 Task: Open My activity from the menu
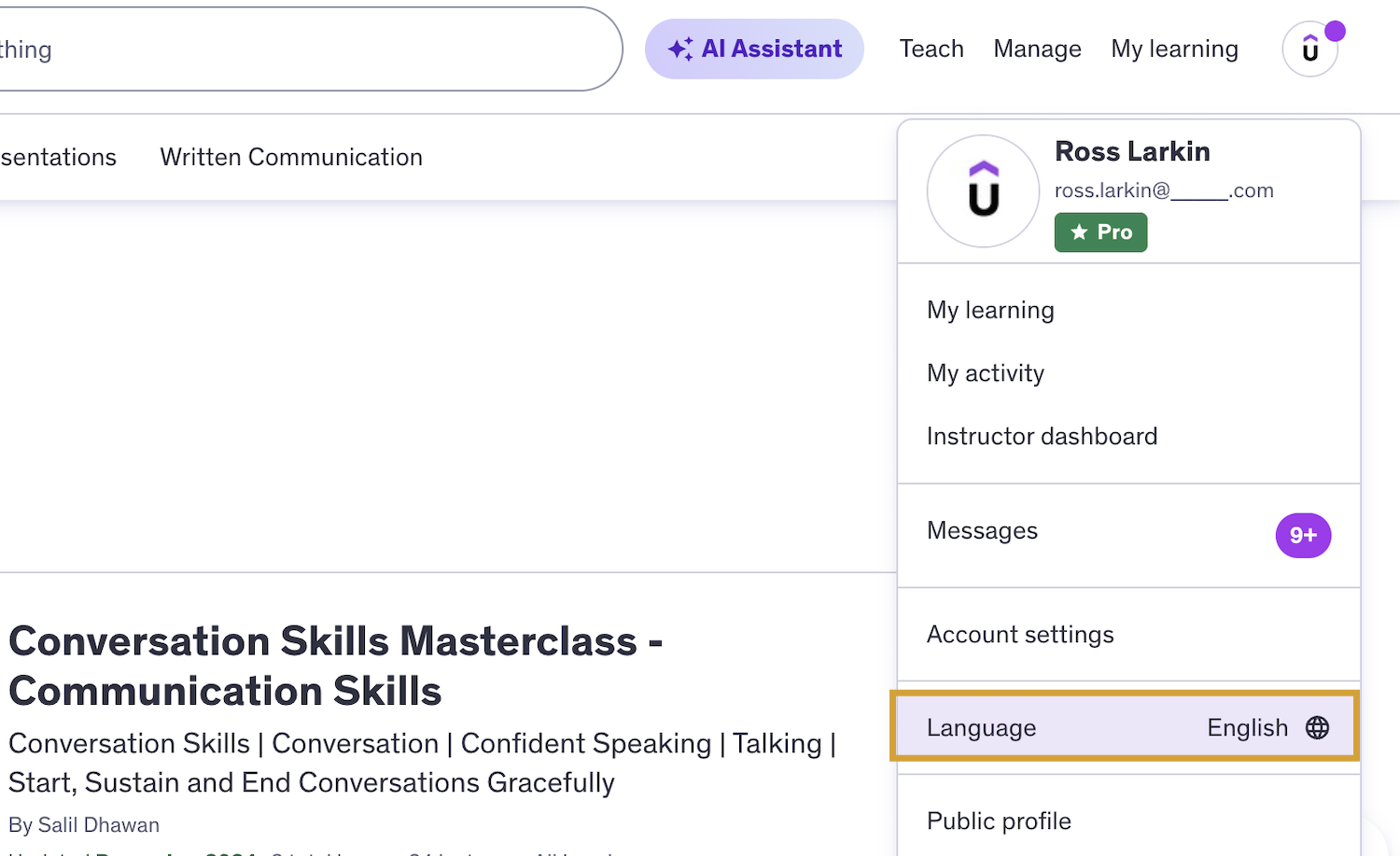tap(985, 373)
